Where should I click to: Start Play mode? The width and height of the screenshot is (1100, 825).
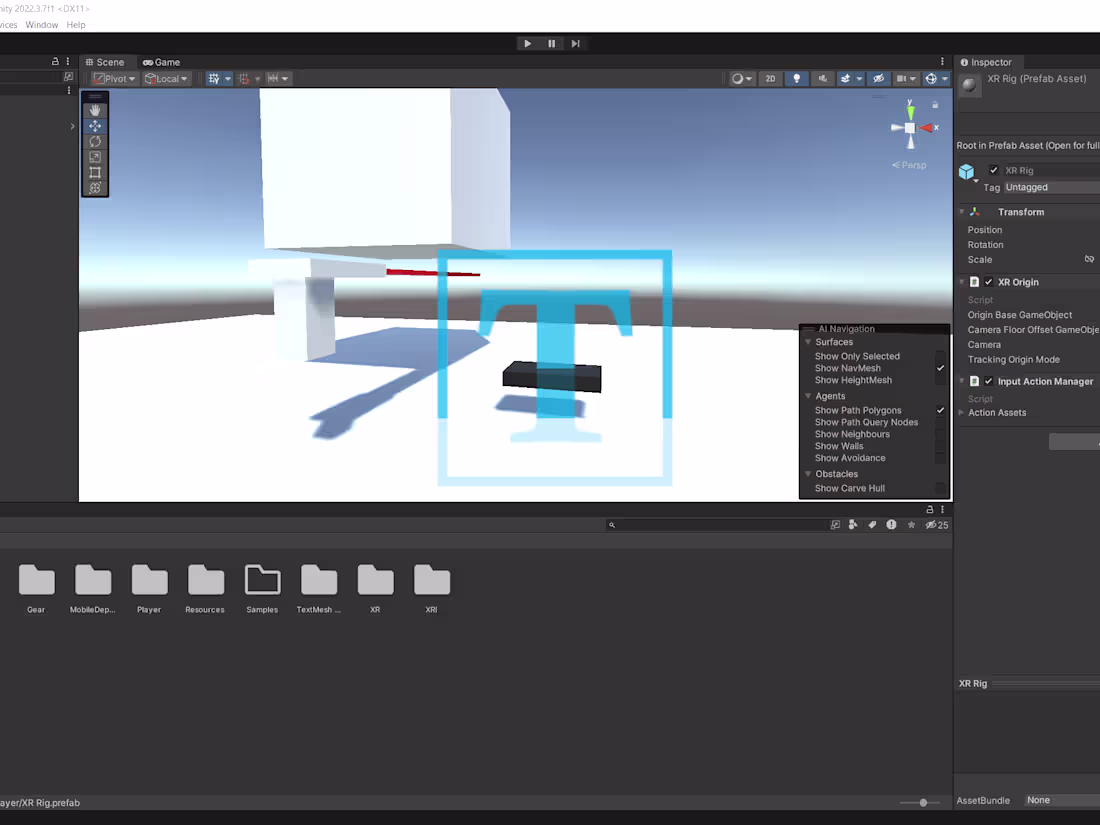tap(528, 43)
